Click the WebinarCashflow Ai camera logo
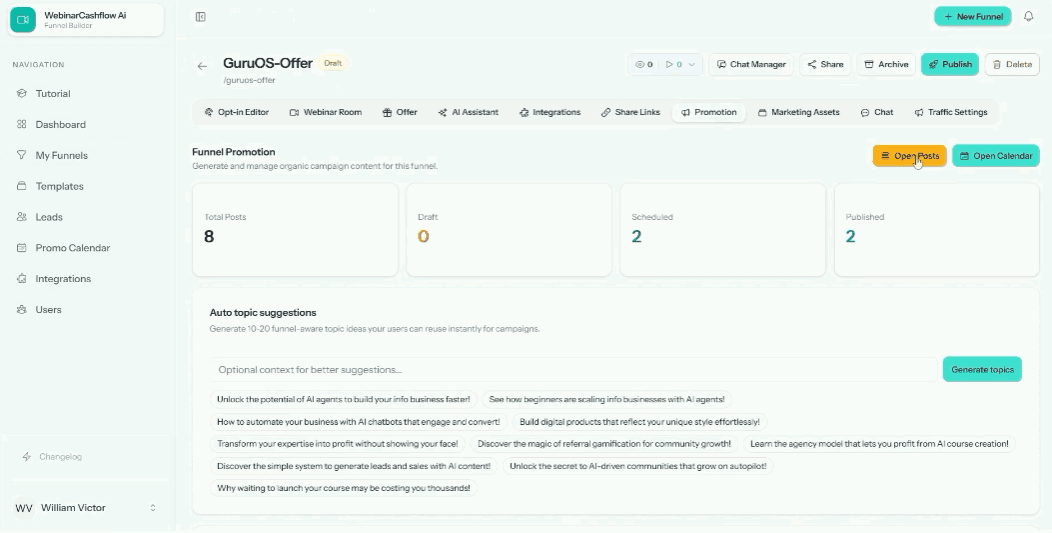 click(23, 19)
